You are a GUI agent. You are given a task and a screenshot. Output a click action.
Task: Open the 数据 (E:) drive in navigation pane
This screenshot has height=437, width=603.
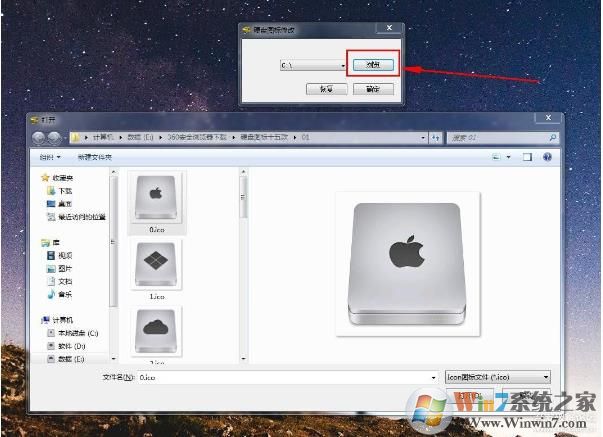[x=65, y=359]
